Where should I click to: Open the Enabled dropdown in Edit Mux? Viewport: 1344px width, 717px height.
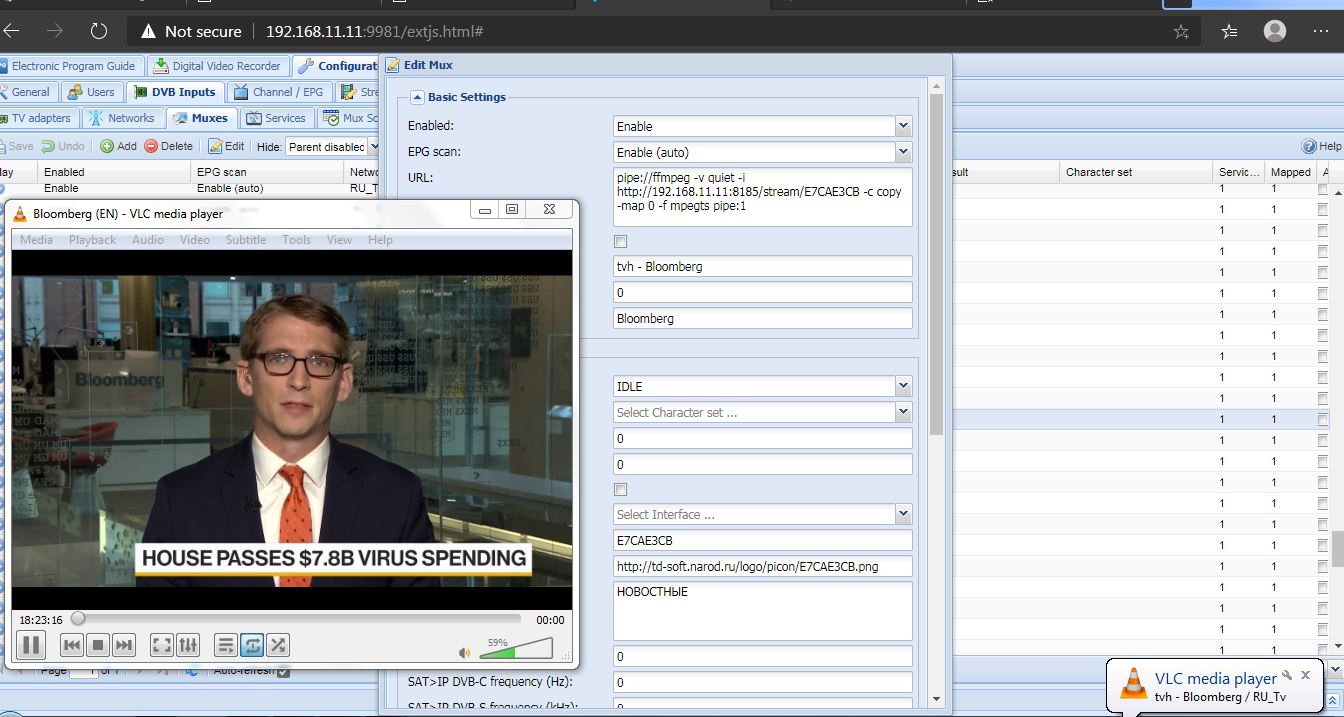pos(903,126)
